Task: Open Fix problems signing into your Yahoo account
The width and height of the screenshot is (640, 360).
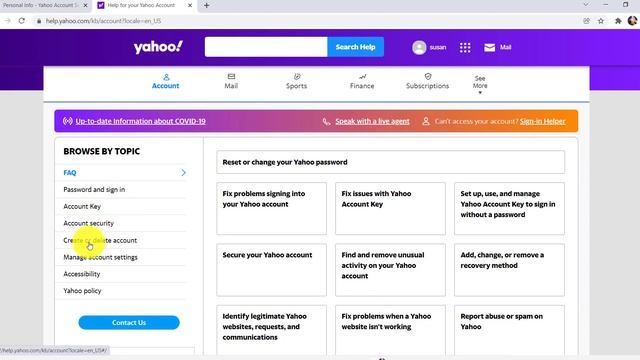Action: (x=271, y=209)
